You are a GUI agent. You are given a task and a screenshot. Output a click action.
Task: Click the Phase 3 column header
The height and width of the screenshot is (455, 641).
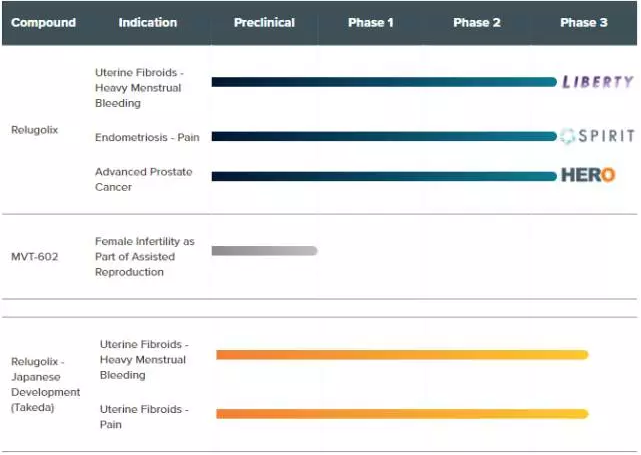(584, 22)
